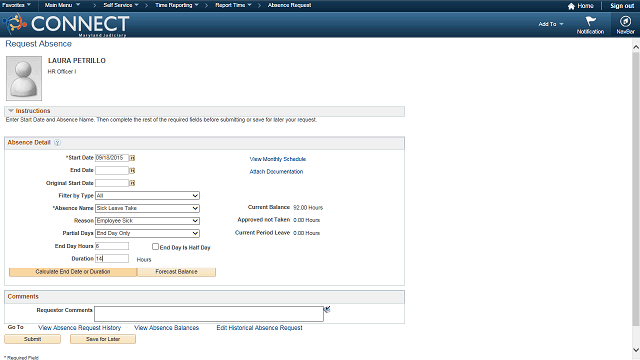
Task: Open View Monthly Schedule link
Action: (278, 159)
